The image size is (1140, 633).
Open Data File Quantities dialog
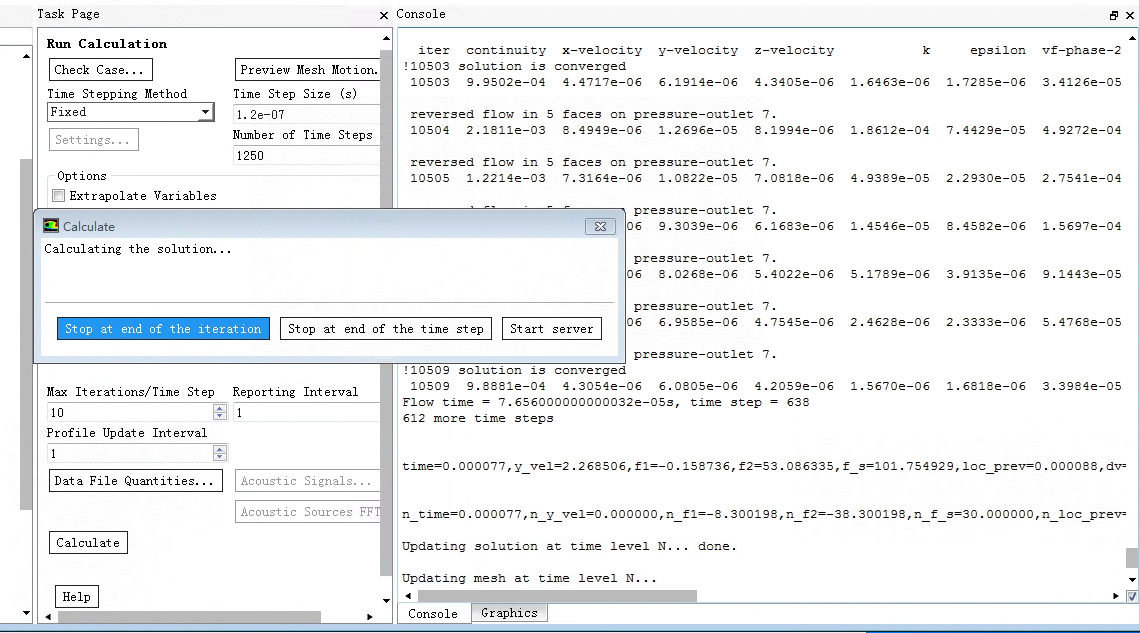135,481
